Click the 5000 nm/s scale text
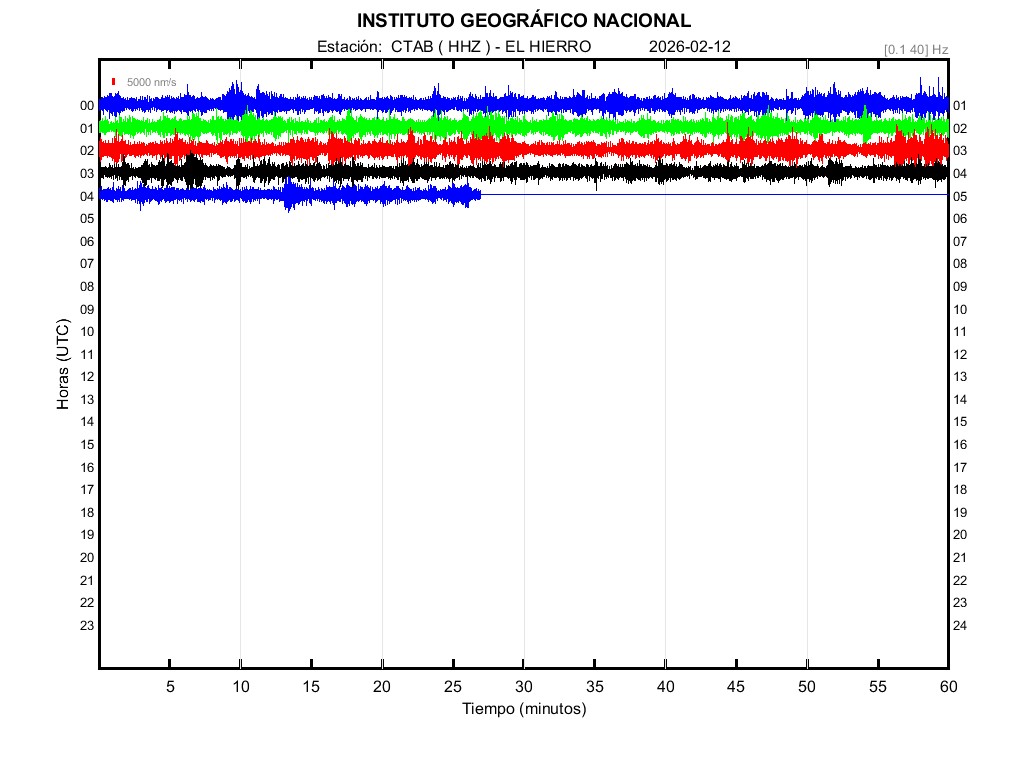Image resolution: width=1024 pixels, height=768 pixels. (x=151, y=82)
